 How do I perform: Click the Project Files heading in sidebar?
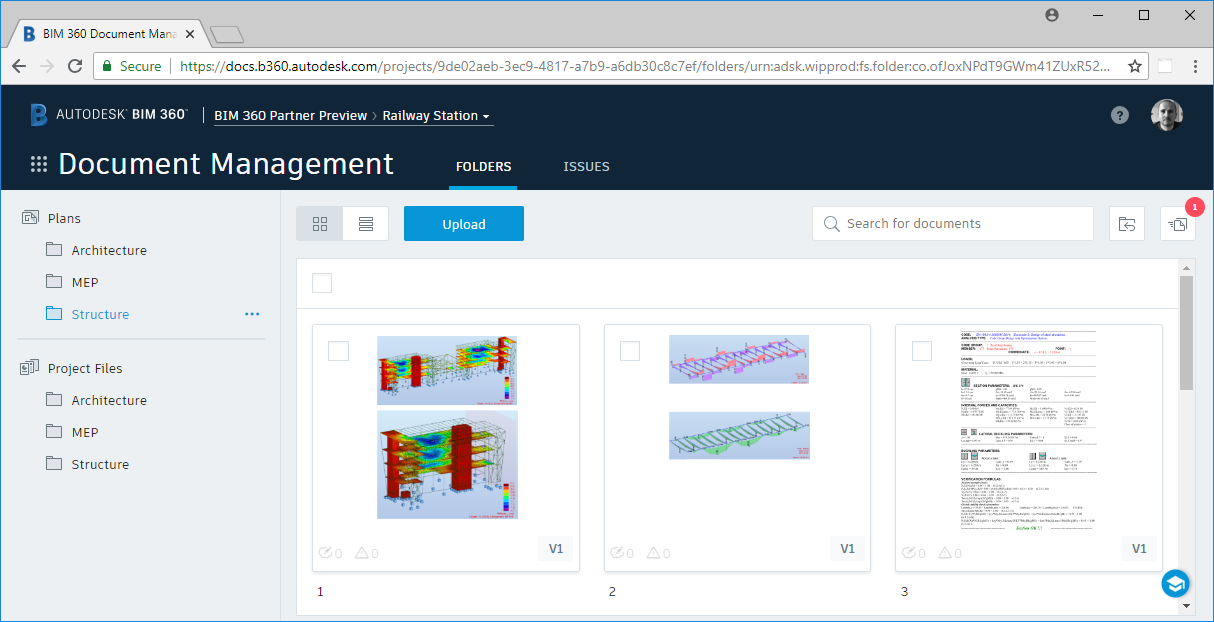coord(85,368)
